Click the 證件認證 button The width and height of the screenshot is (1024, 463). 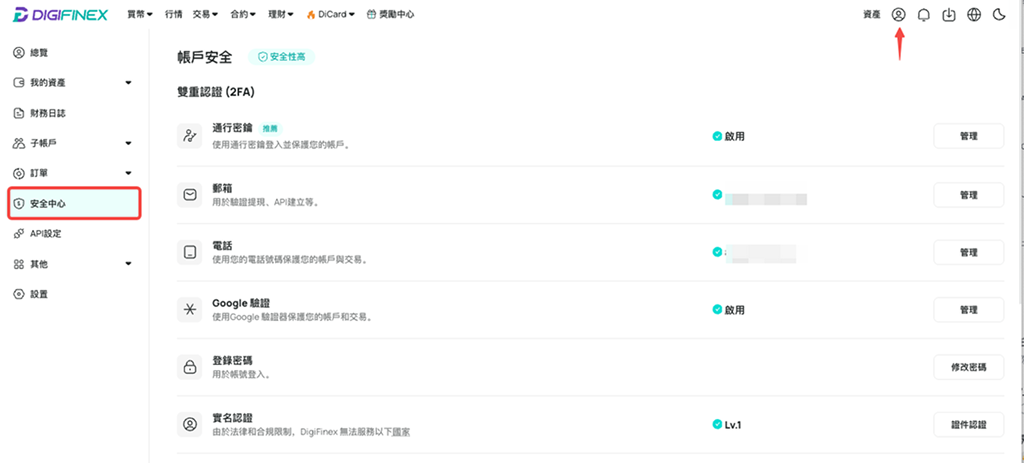tap(968, 424)
